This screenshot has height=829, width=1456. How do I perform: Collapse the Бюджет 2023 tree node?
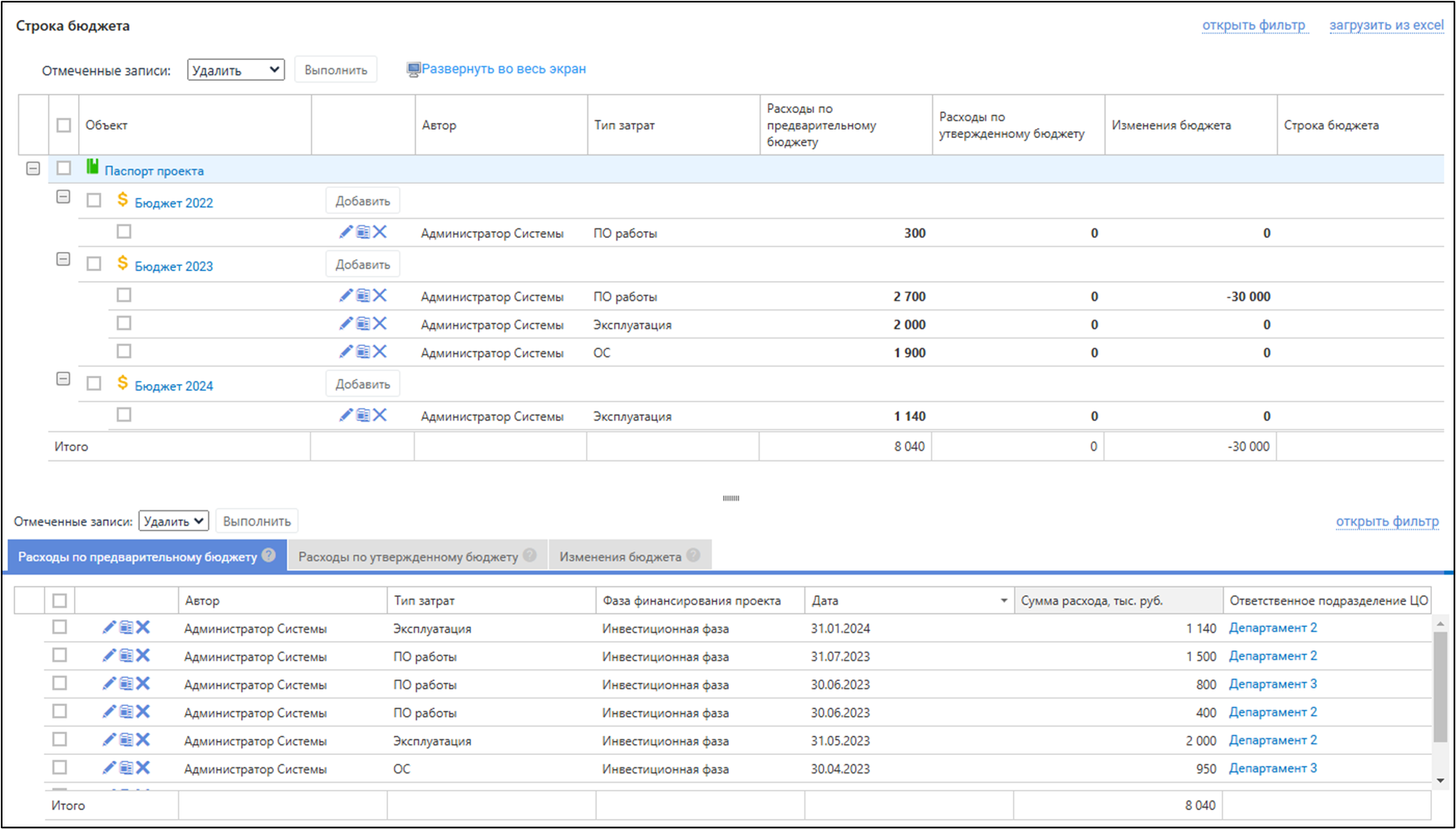[x=63, y=259]
